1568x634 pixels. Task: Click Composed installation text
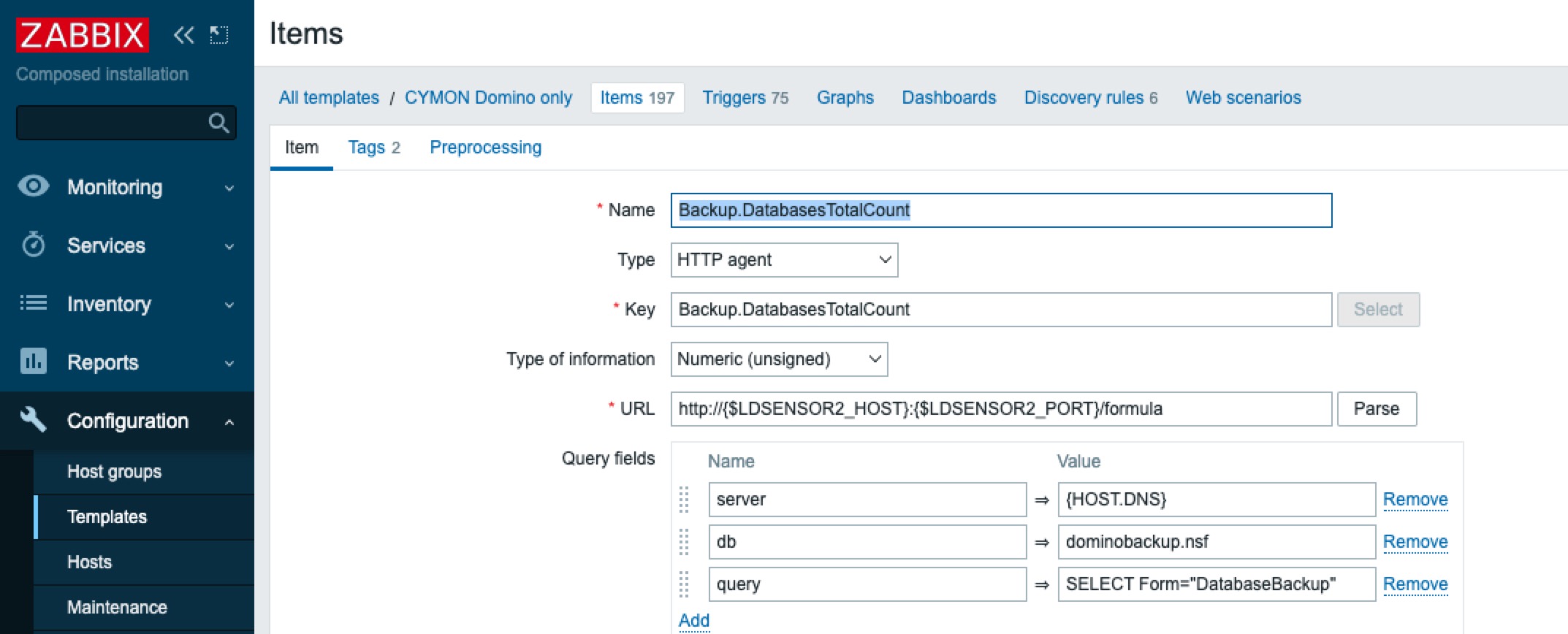(102, 75)
